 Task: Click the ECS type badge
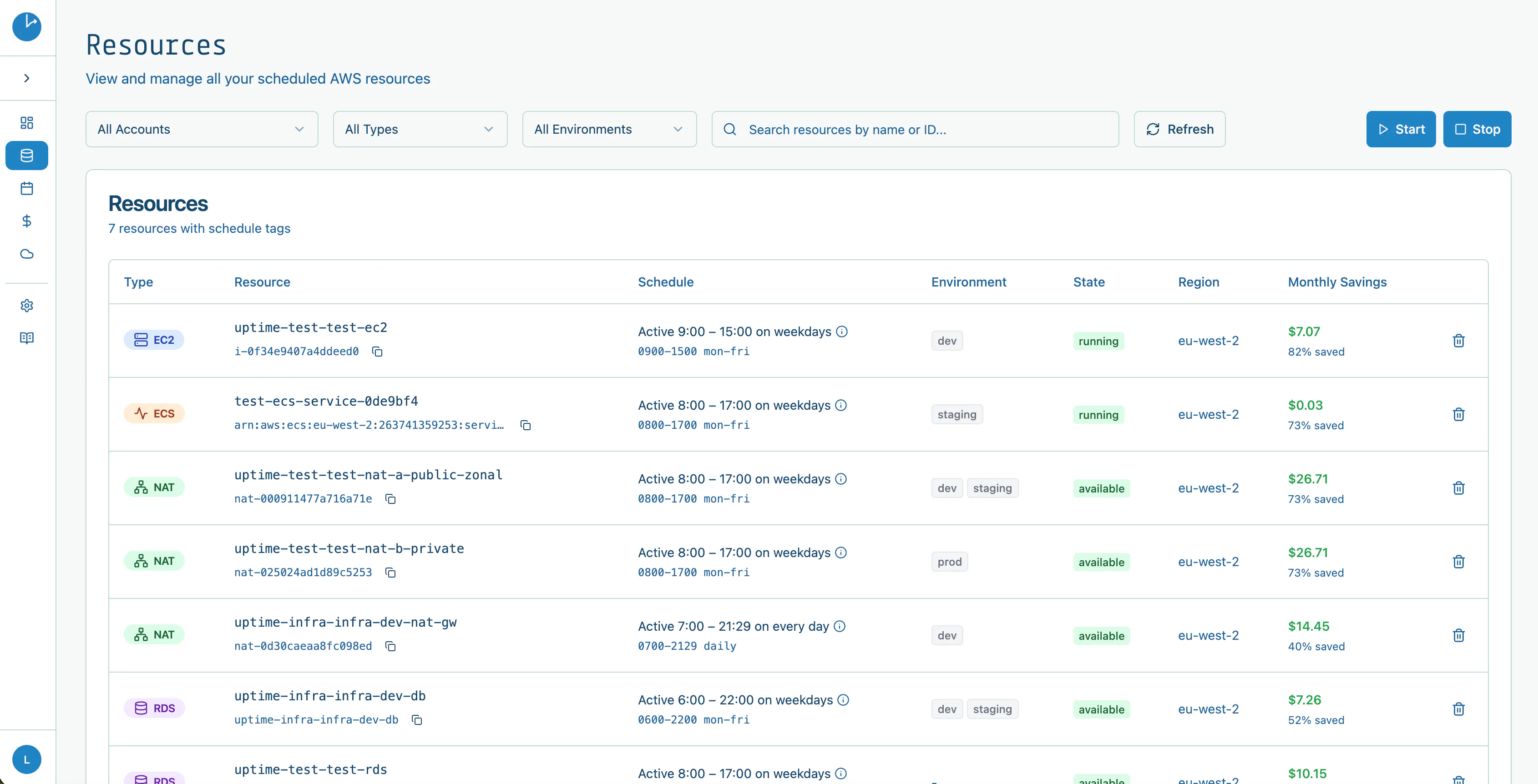[154, 413]
